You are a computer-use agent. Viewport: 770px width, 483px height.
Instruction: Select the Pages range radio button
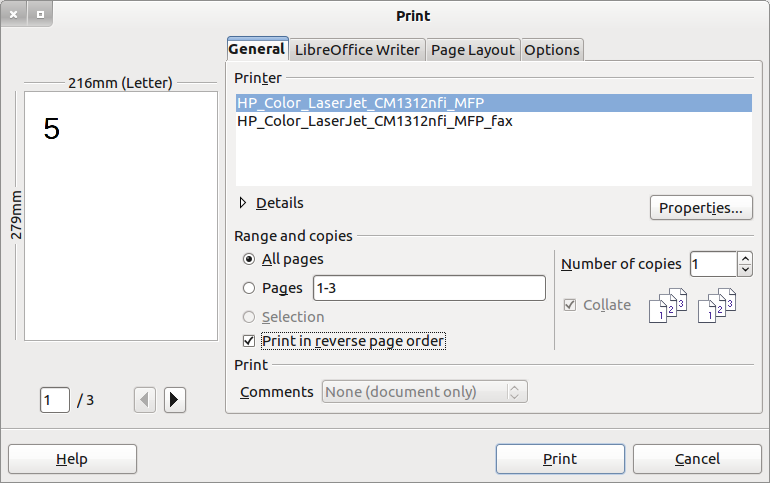click(250, 288)
